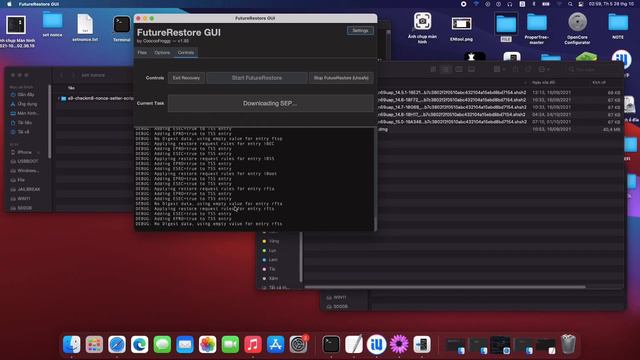Select the .dmg file in right Finder
640x360 pixels.
tap(499, 129)
